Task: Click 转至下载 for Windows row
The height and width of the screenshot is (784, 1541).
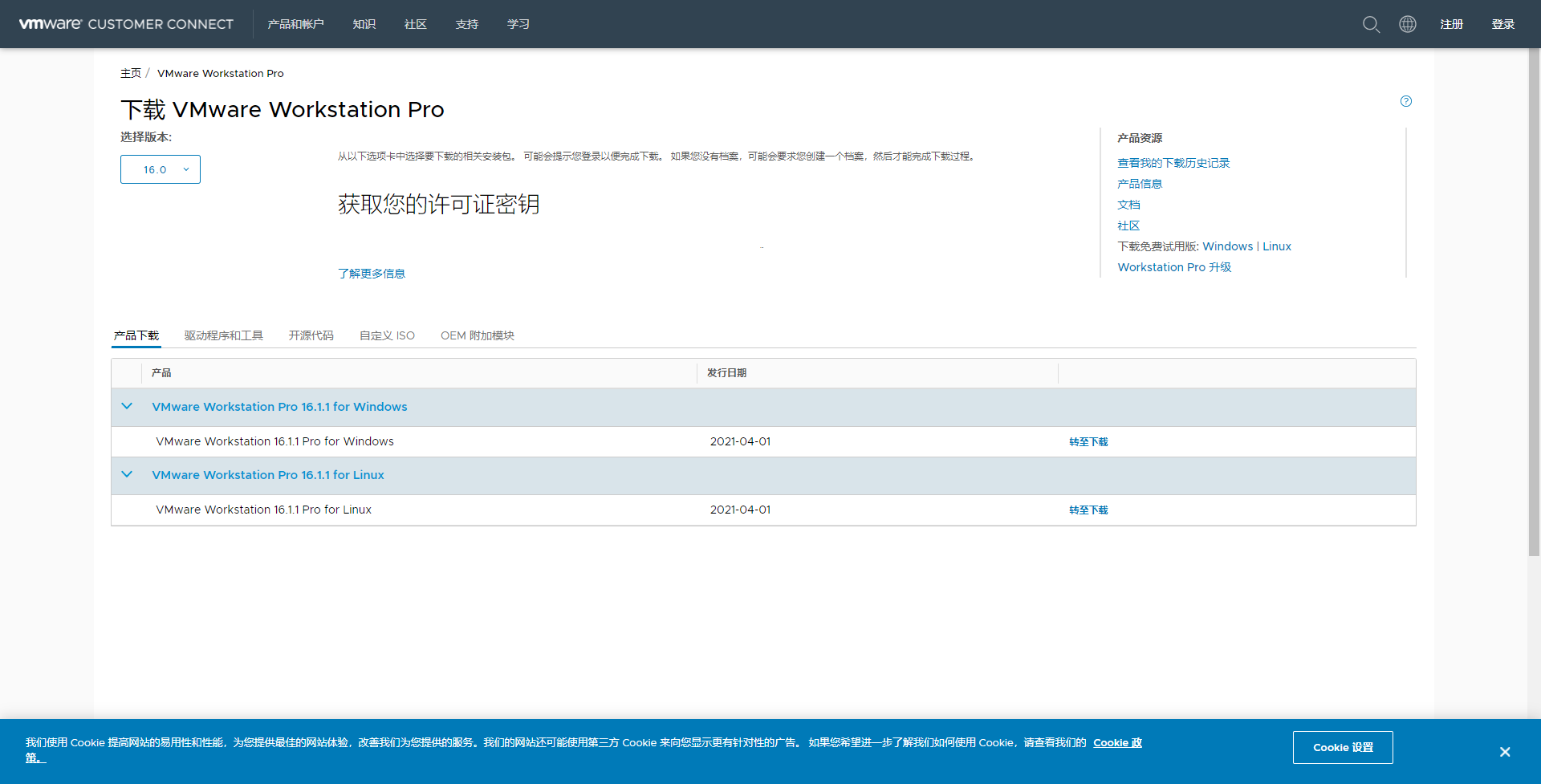Action: [x=1088, y=441]
